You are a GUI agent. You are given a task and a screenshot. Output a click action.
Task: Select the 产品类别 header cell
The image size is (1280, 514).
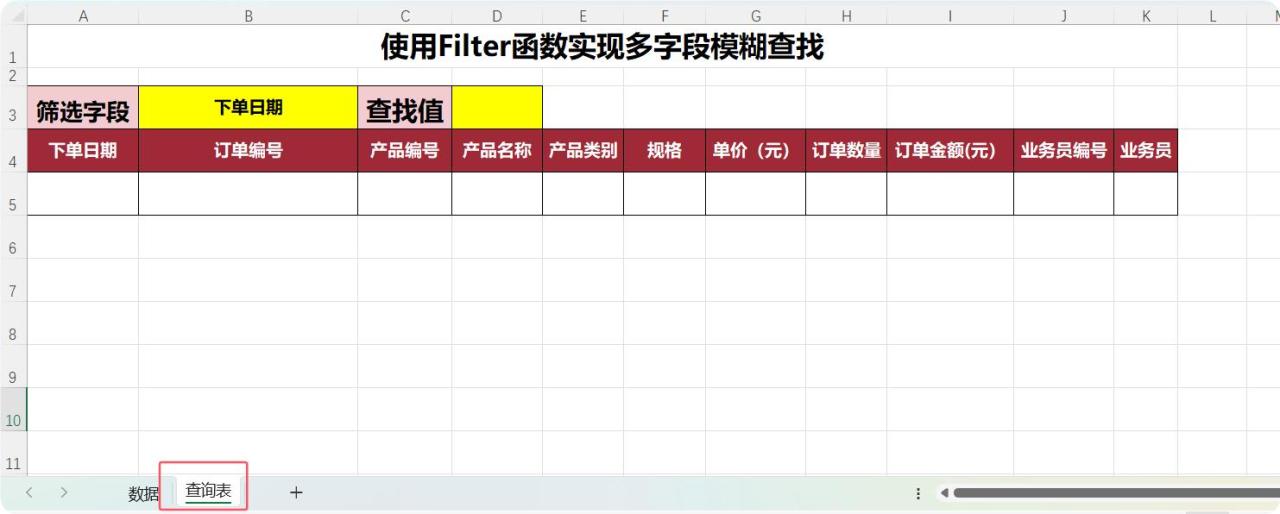pyautogui.click(x=583, y=151)
